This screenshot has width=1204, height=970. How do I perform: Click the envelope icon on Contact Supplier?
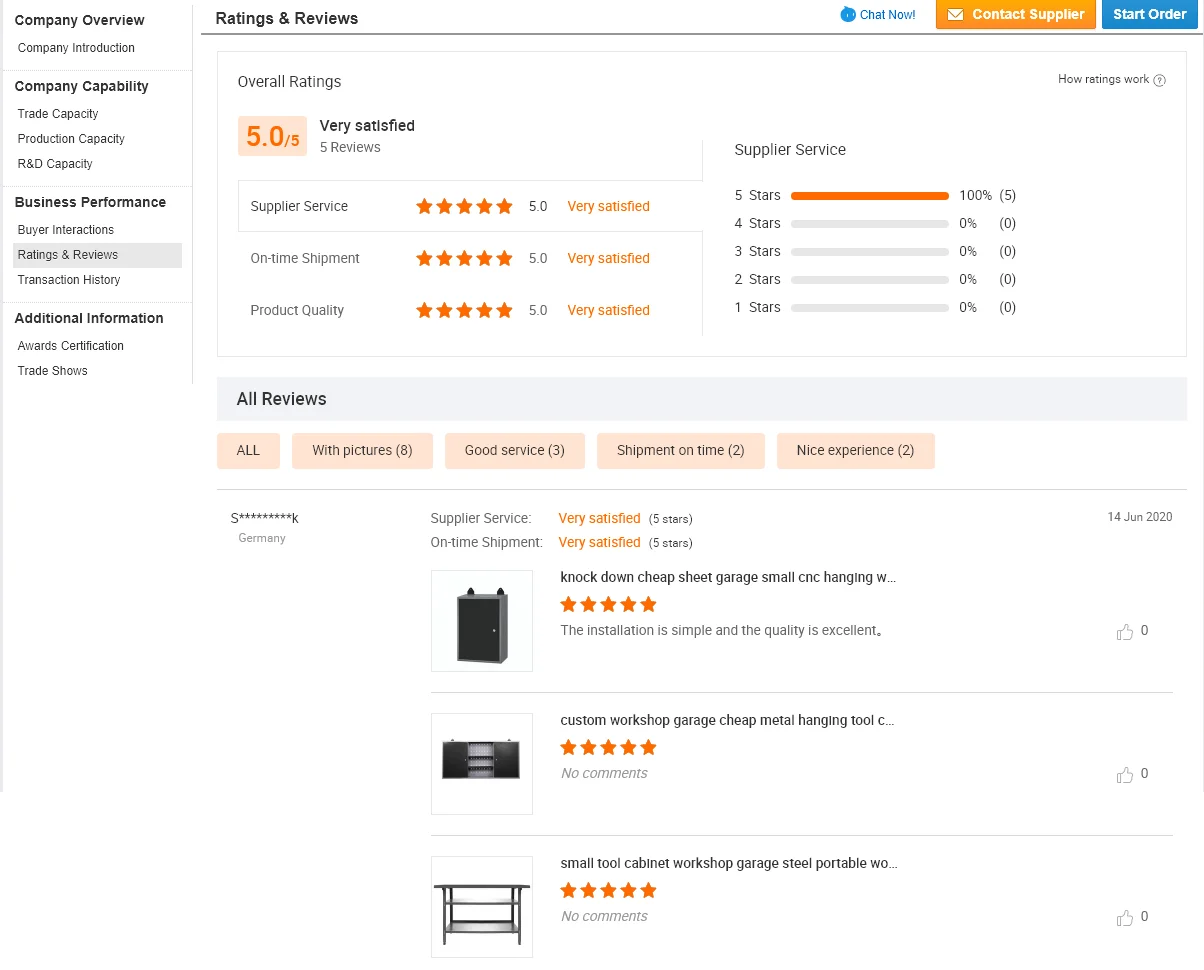pos(955,14)
